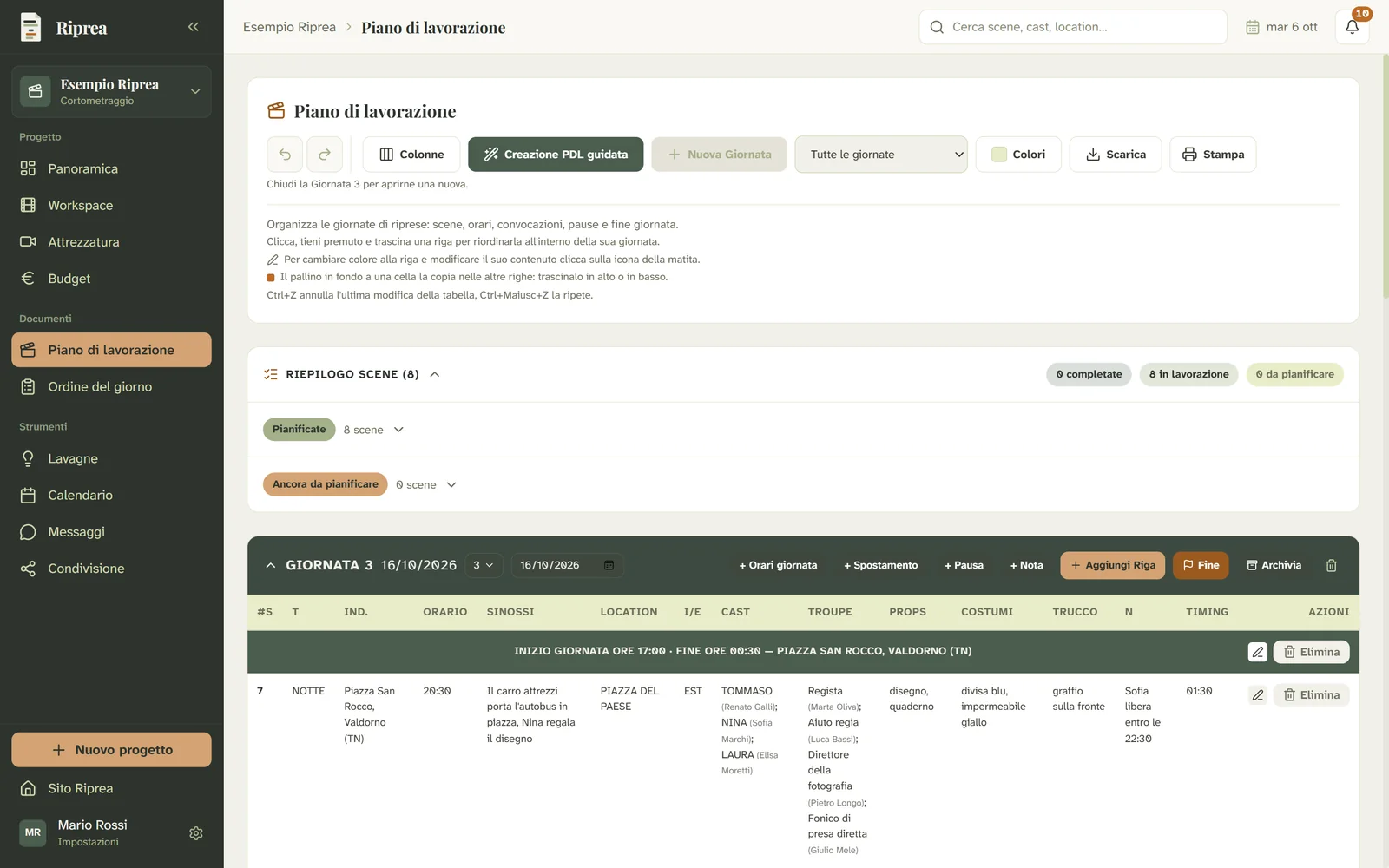Open the date picker calendar icon in Giornata 3

(x=609, y=565)
